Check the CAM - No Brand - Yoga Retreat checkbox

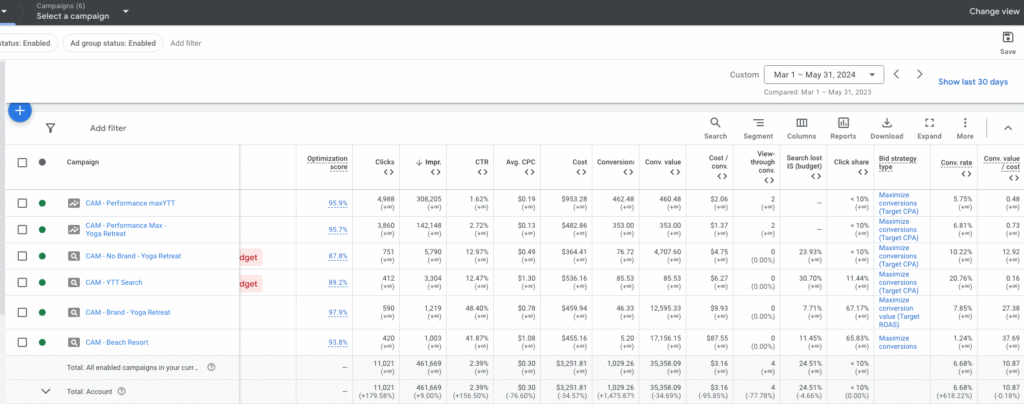point(22,256)
